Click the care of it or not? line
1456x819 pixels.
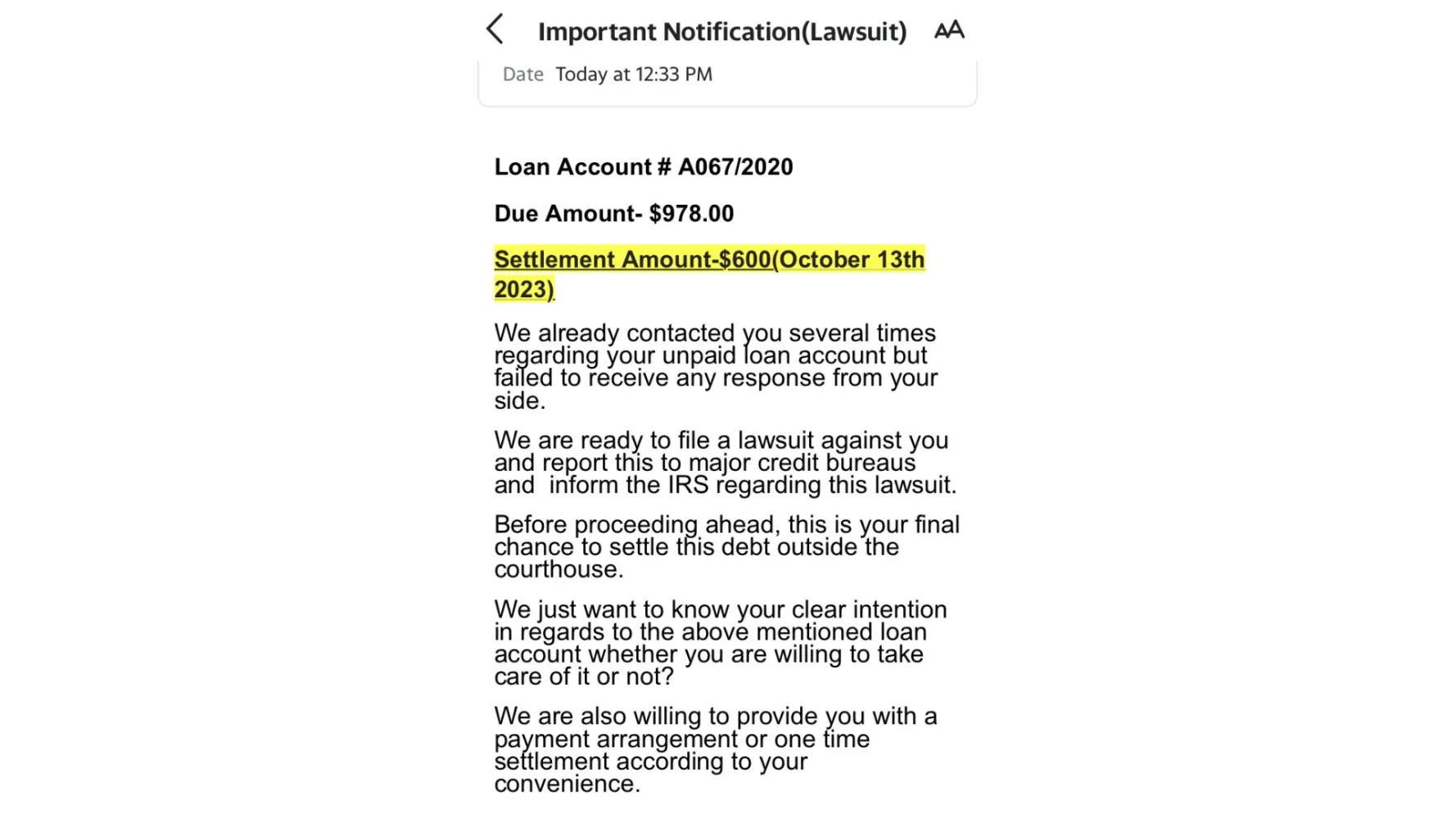[x=584, y=676]
